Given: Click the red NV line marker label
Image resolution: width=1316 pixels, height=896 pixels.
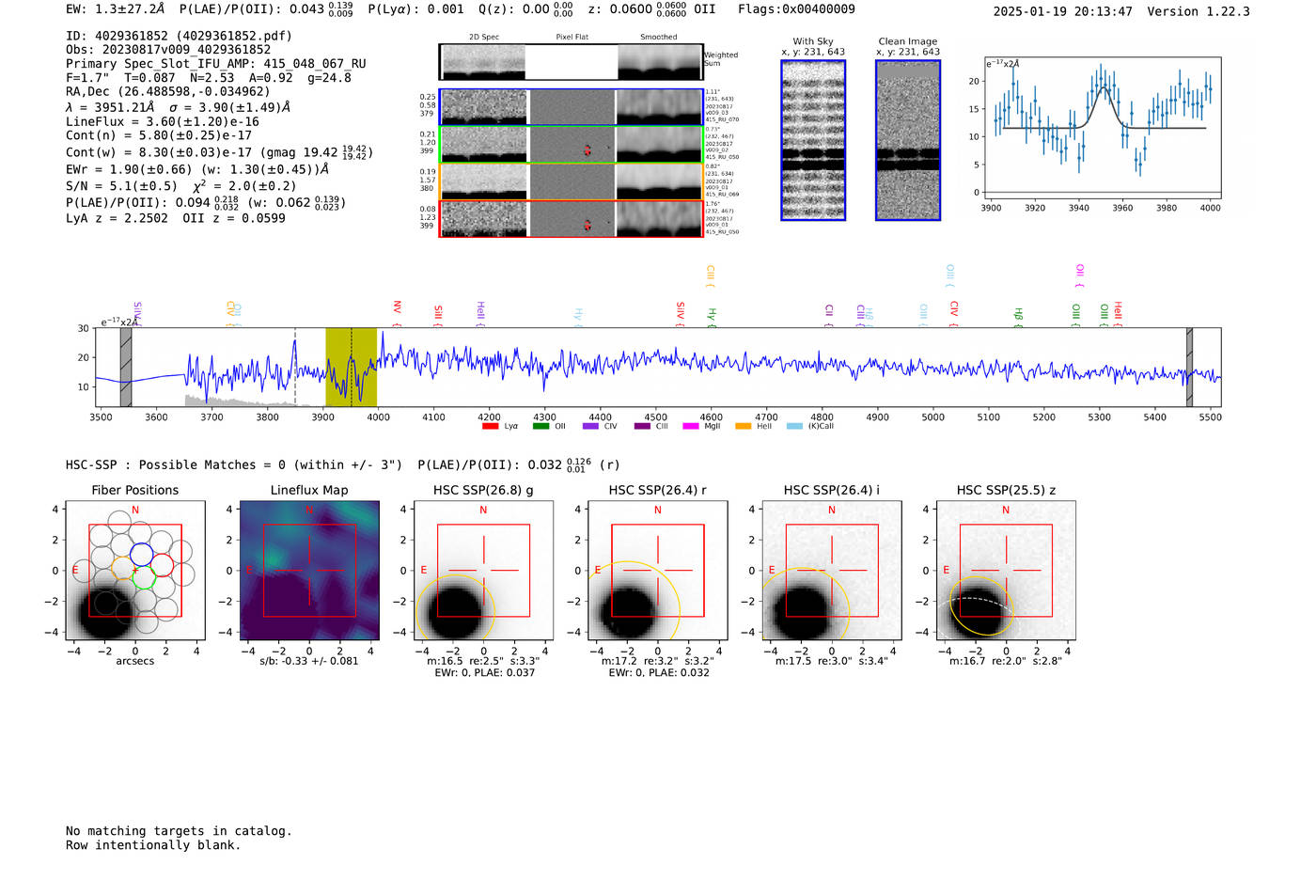Looking at the screenshot, I should pos(397,312).
